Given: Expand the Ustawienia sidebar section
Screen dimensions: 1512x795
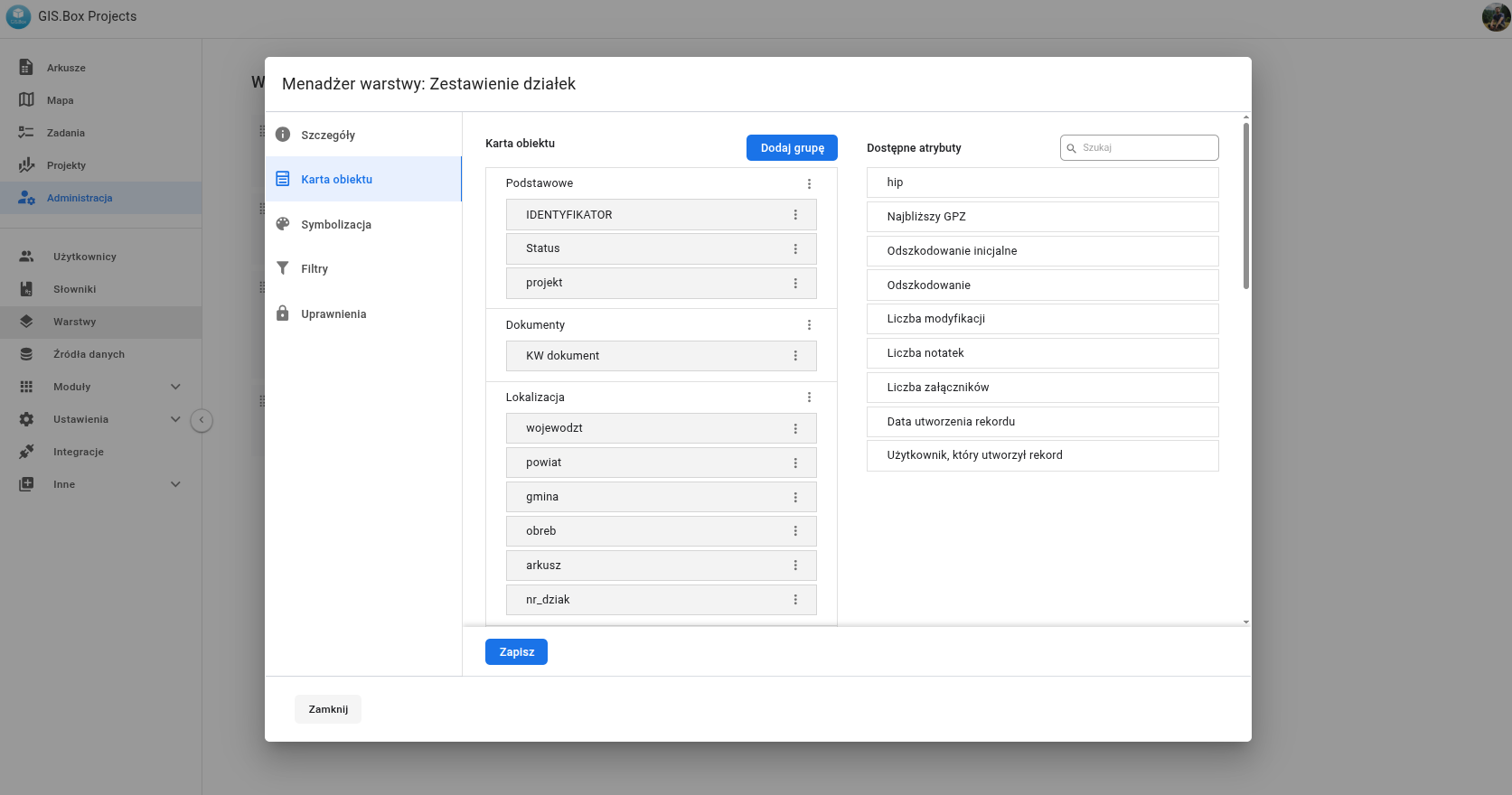Looking at the screenshot, I should pos(175,419).
